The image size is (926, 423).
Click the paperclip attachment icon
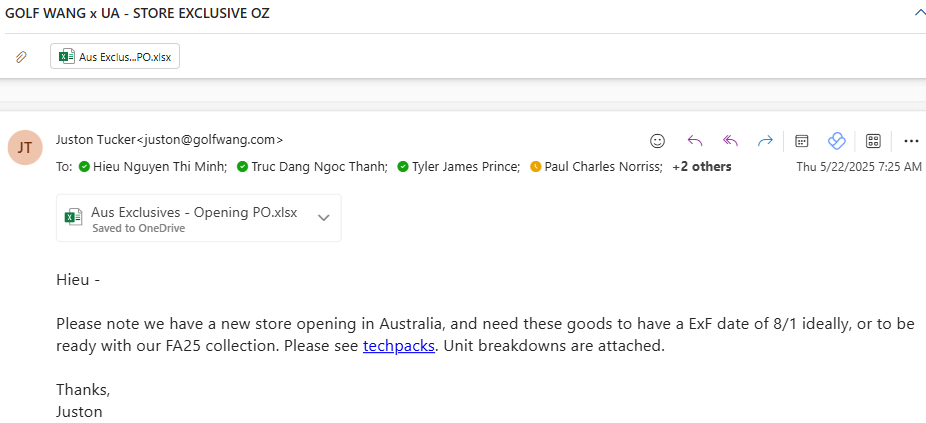point(21,57)
